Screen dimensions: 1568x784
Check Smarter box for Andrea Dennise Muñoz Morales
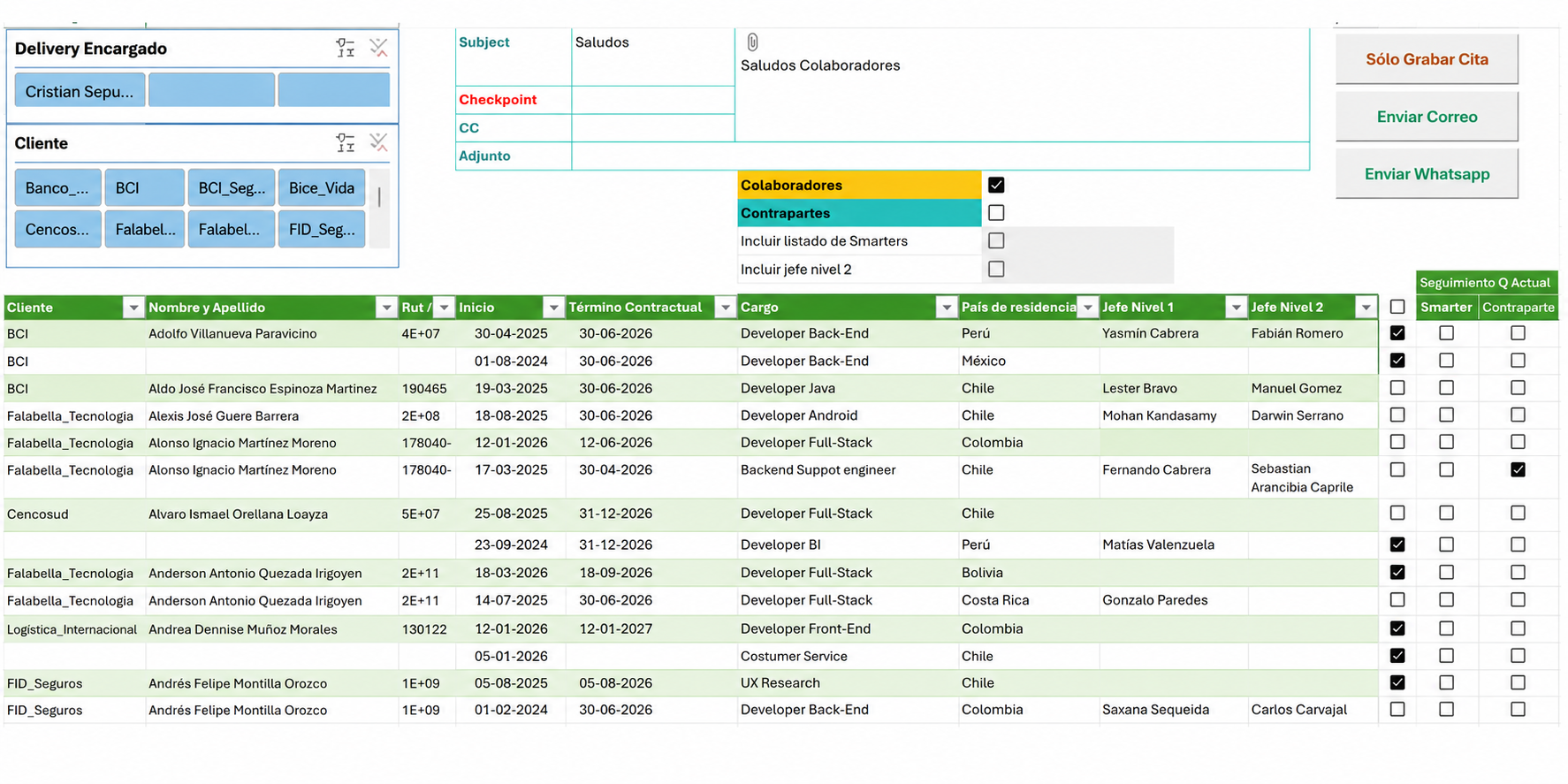pos(1446,628)
